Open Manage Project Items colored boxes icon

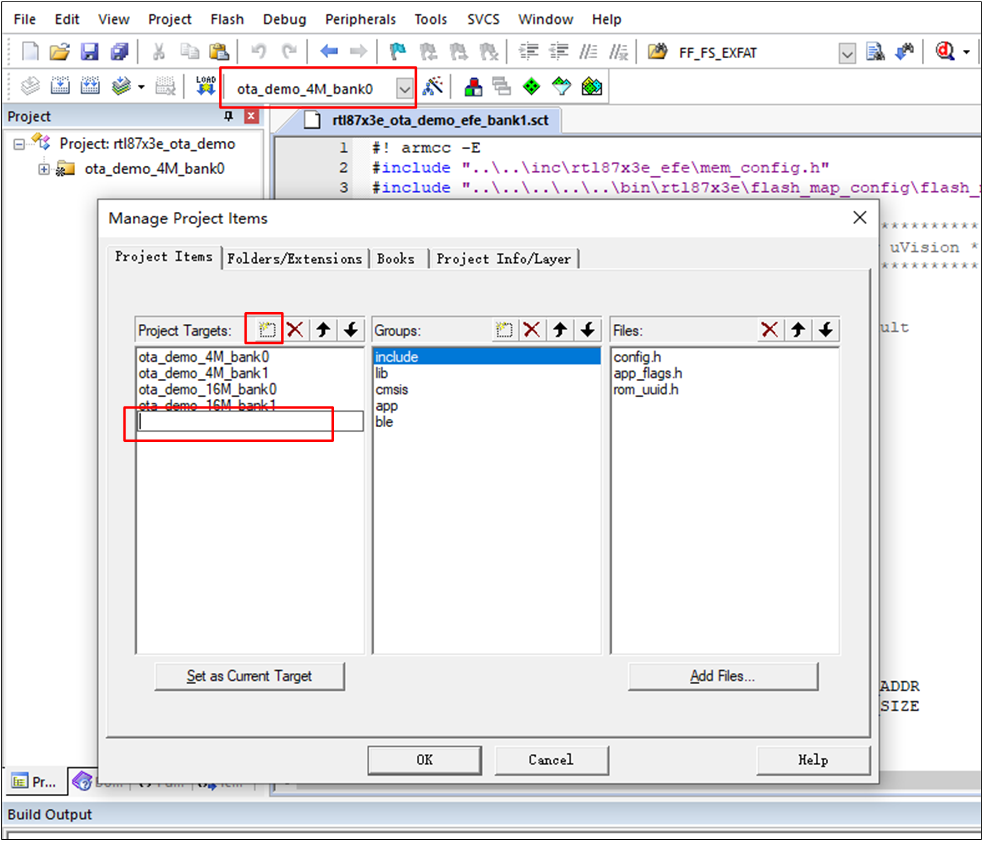(x=473, y=87)
